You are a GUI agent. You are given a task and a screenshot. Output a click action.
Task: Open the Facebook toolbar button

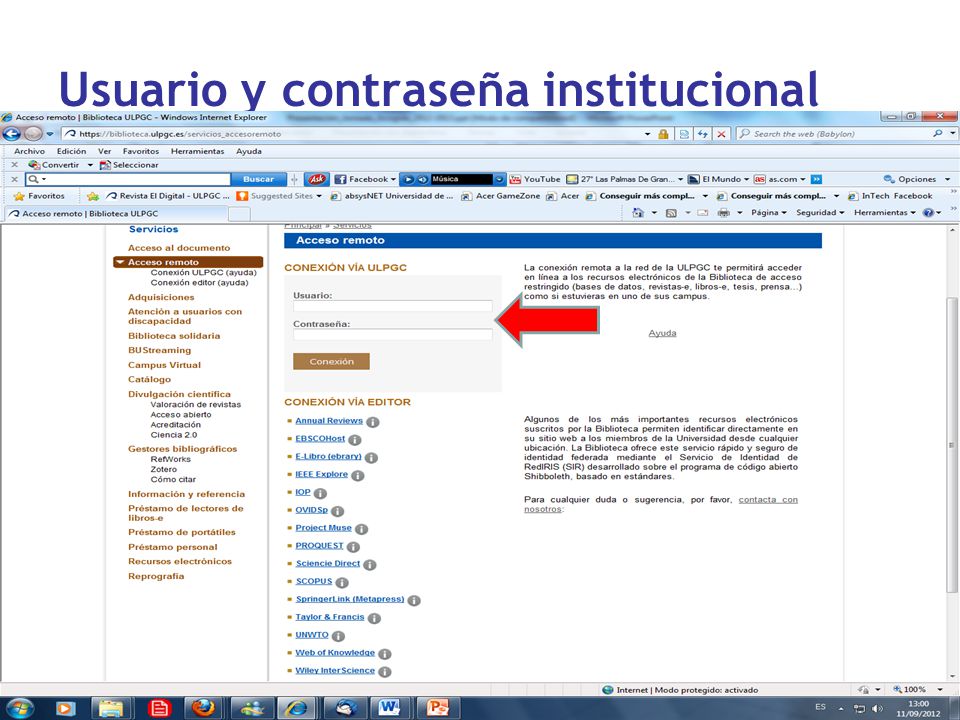pyautogui.click(x=365, y=179)
